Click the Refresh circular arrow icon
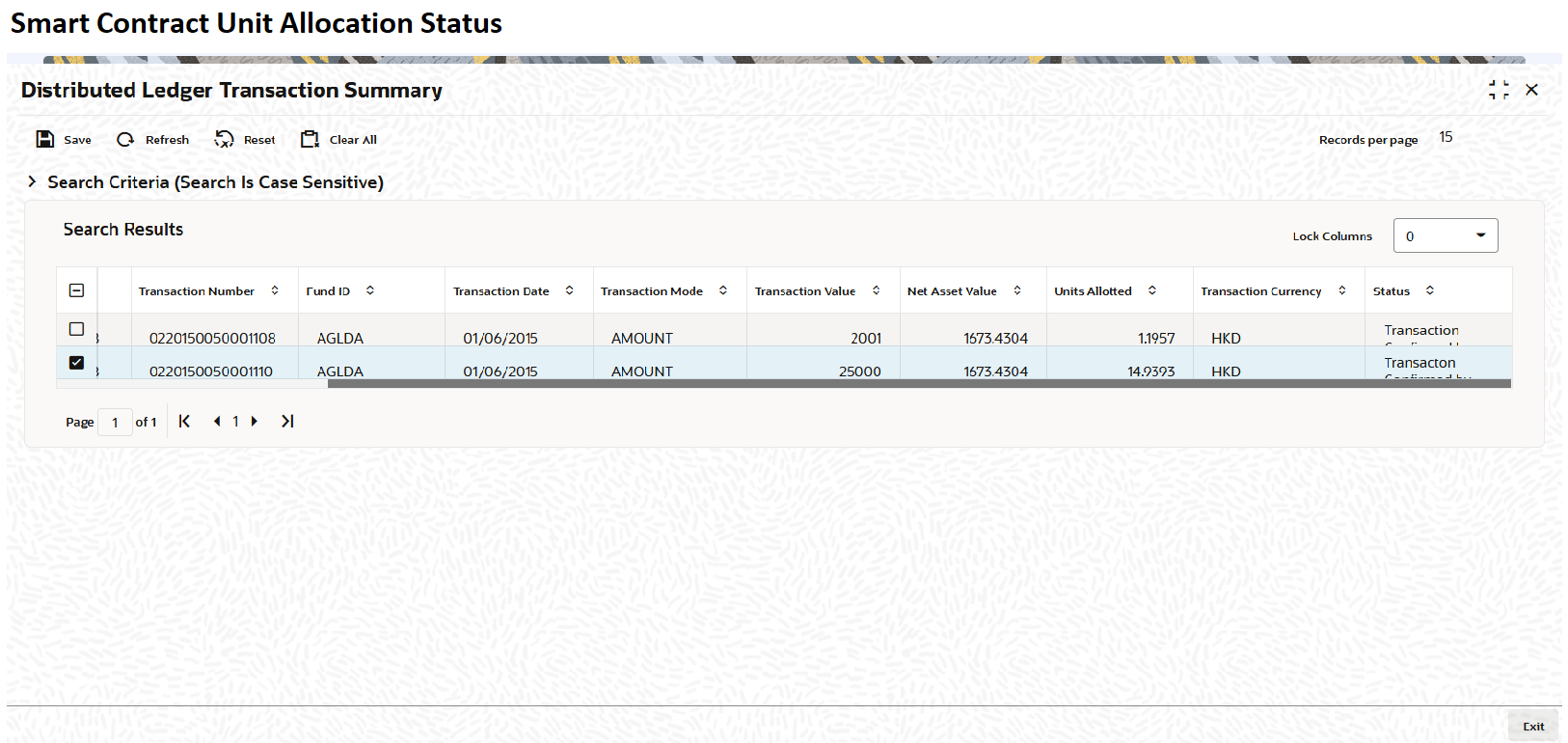Image resolution: width=1568 pixels, height=743 pixels. click(x=125, y=139)
